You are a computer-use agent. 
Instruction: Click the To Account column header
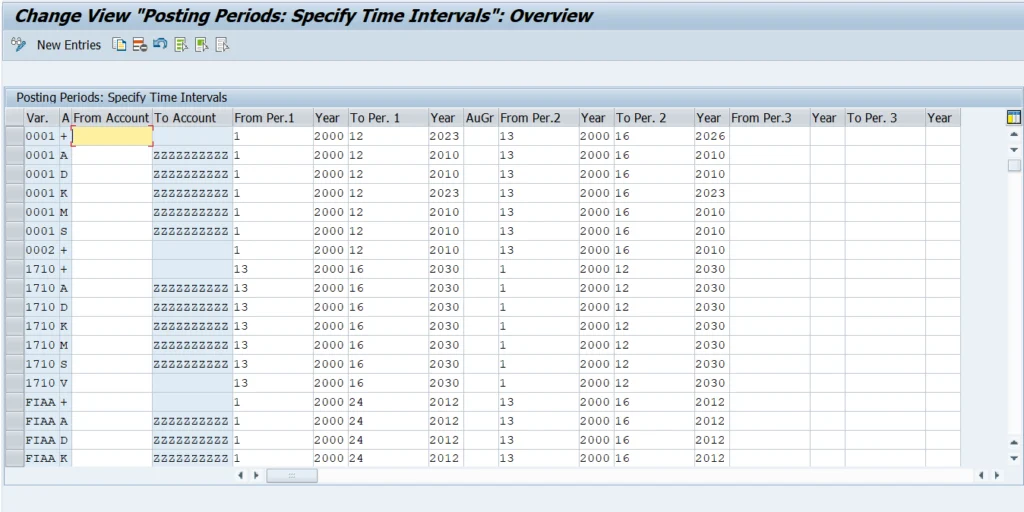click(x=193, y=118)
